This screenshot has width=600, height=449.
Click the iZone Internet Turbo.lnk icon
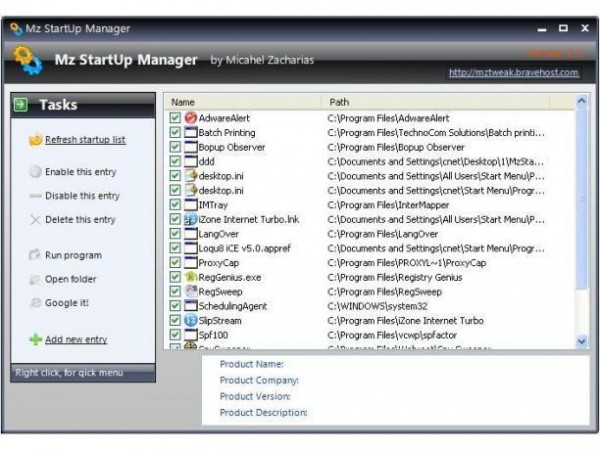[x=190, y=219]
